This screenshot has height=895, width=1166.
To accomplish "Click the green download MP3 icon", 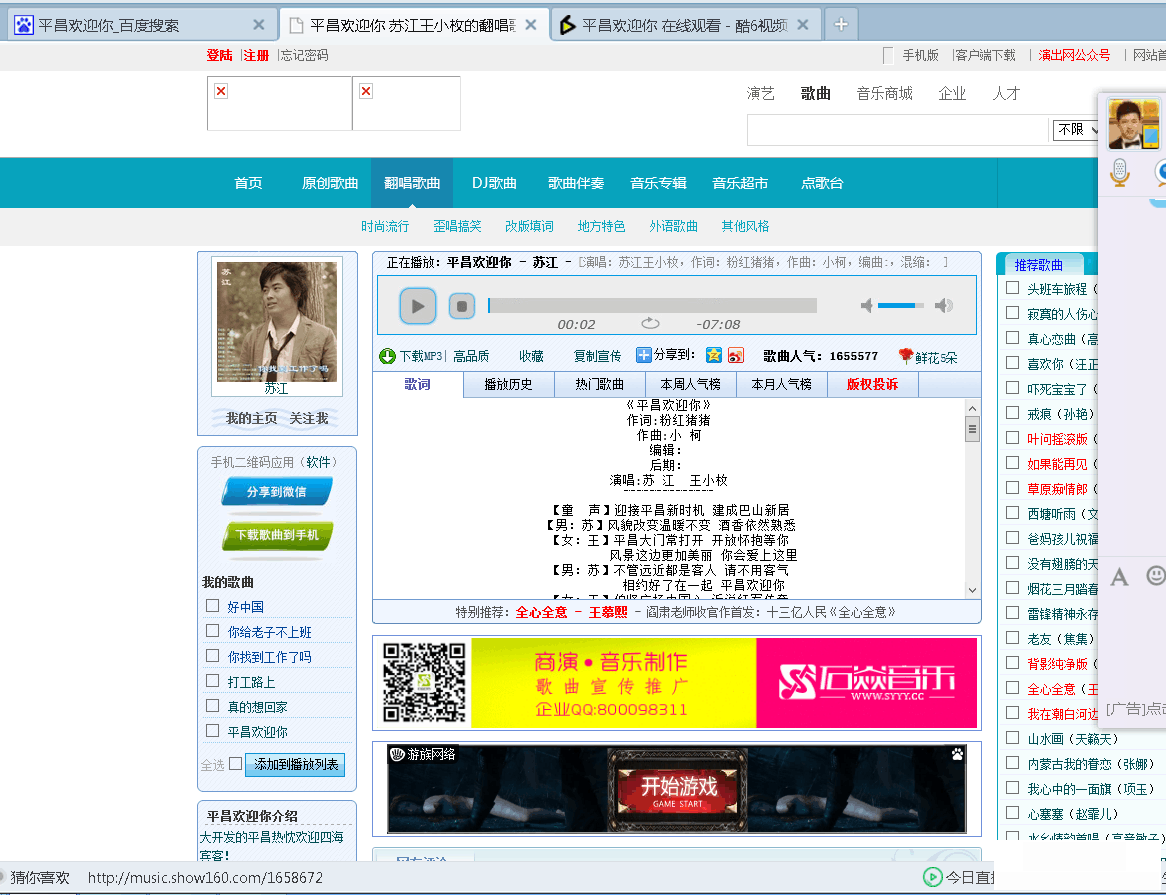I will point(387,356).
